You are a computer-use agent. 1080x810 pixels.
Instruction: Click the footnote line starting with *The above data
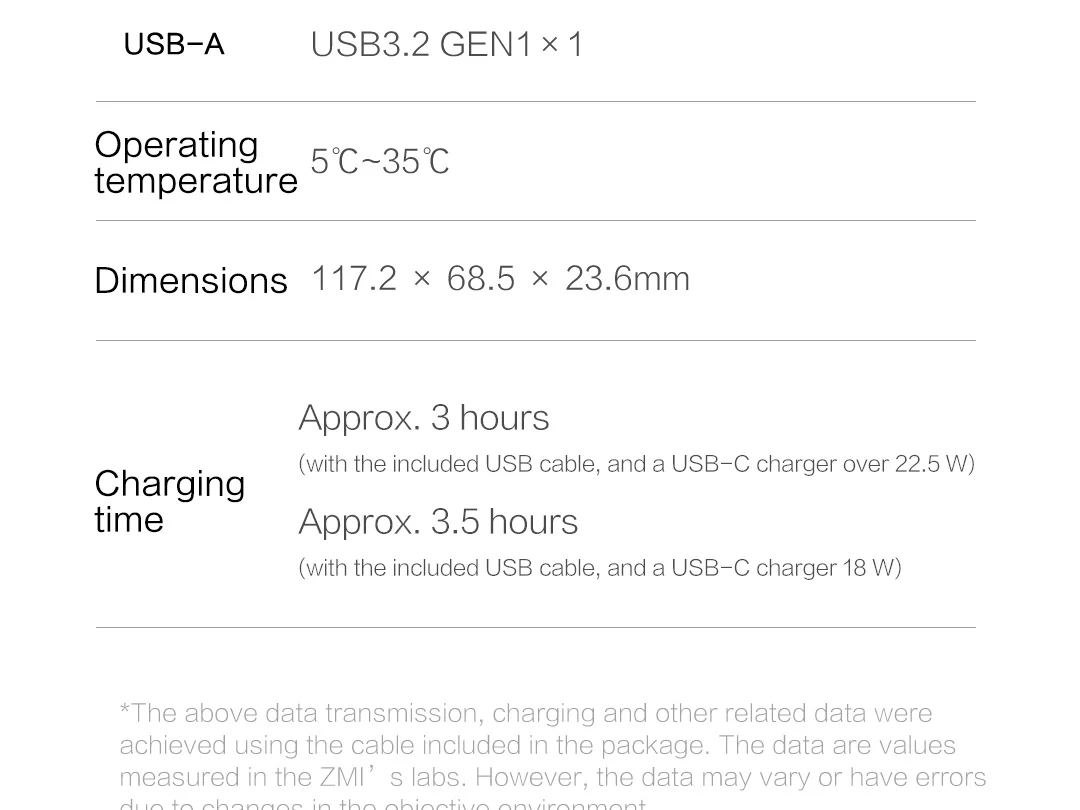click(525, 713)
